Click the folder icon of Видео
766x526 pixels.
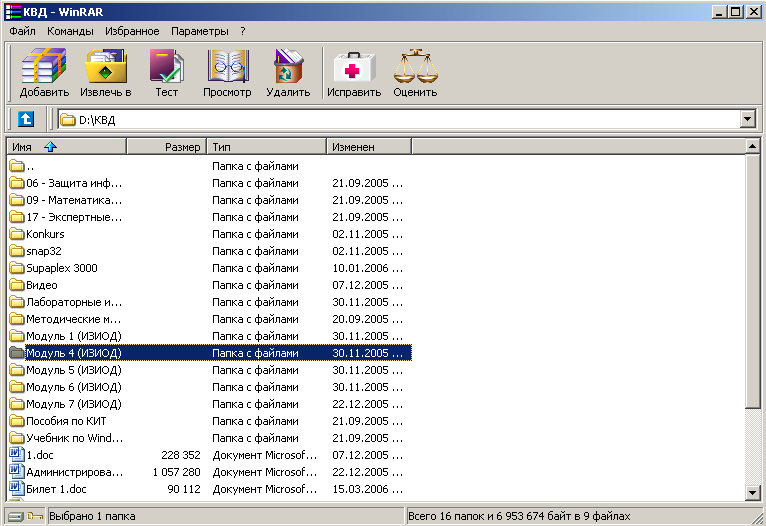pyautogui.click(x=17, y=285)
